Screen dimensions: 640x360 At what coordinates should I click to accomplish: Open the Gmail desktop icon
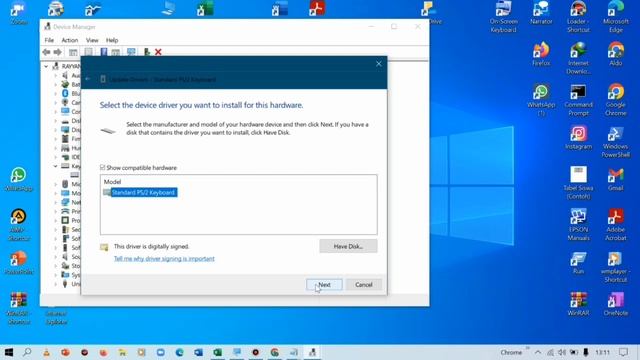point(616,179)
